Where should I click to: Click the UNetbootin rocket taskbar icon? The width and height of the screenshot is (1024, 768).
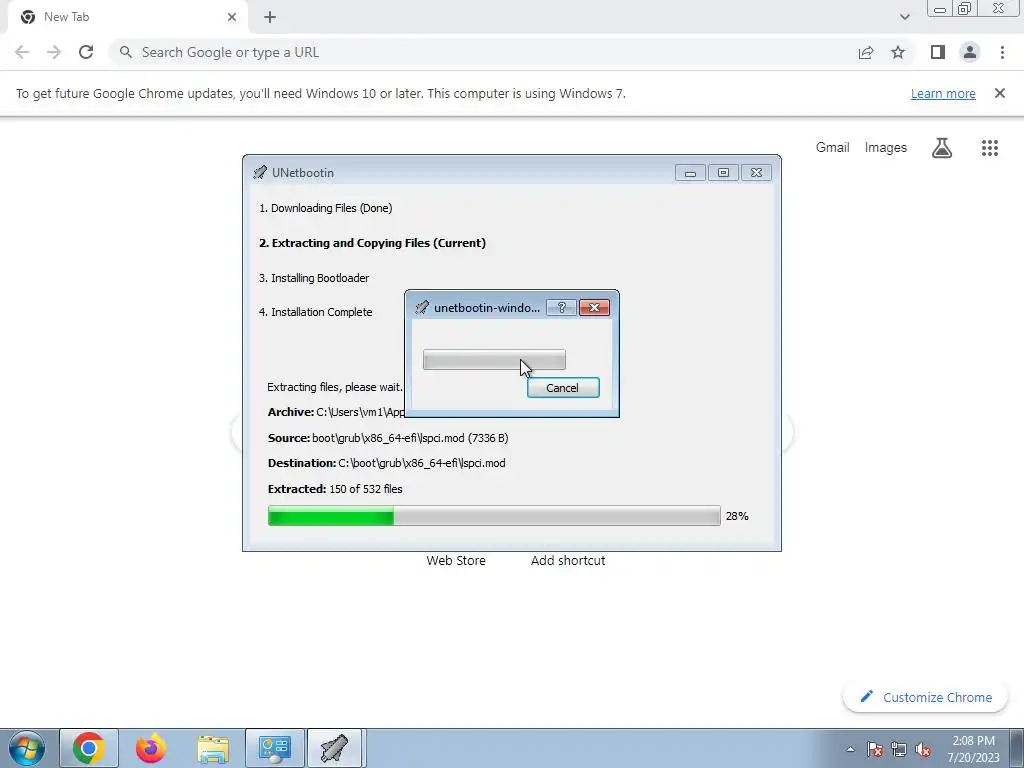tap(334, 748)
